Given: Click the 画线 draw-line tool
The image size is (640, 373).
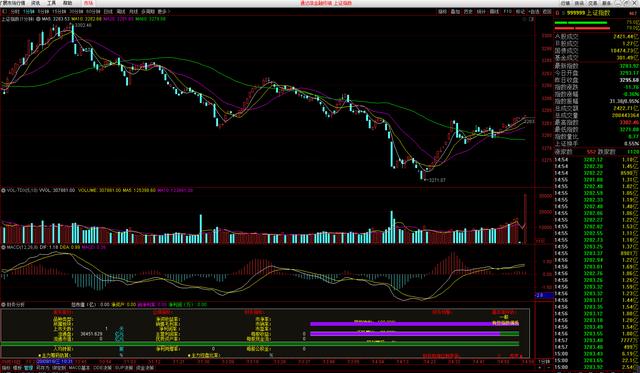Looking at the screenshot, I should (495, 12).
